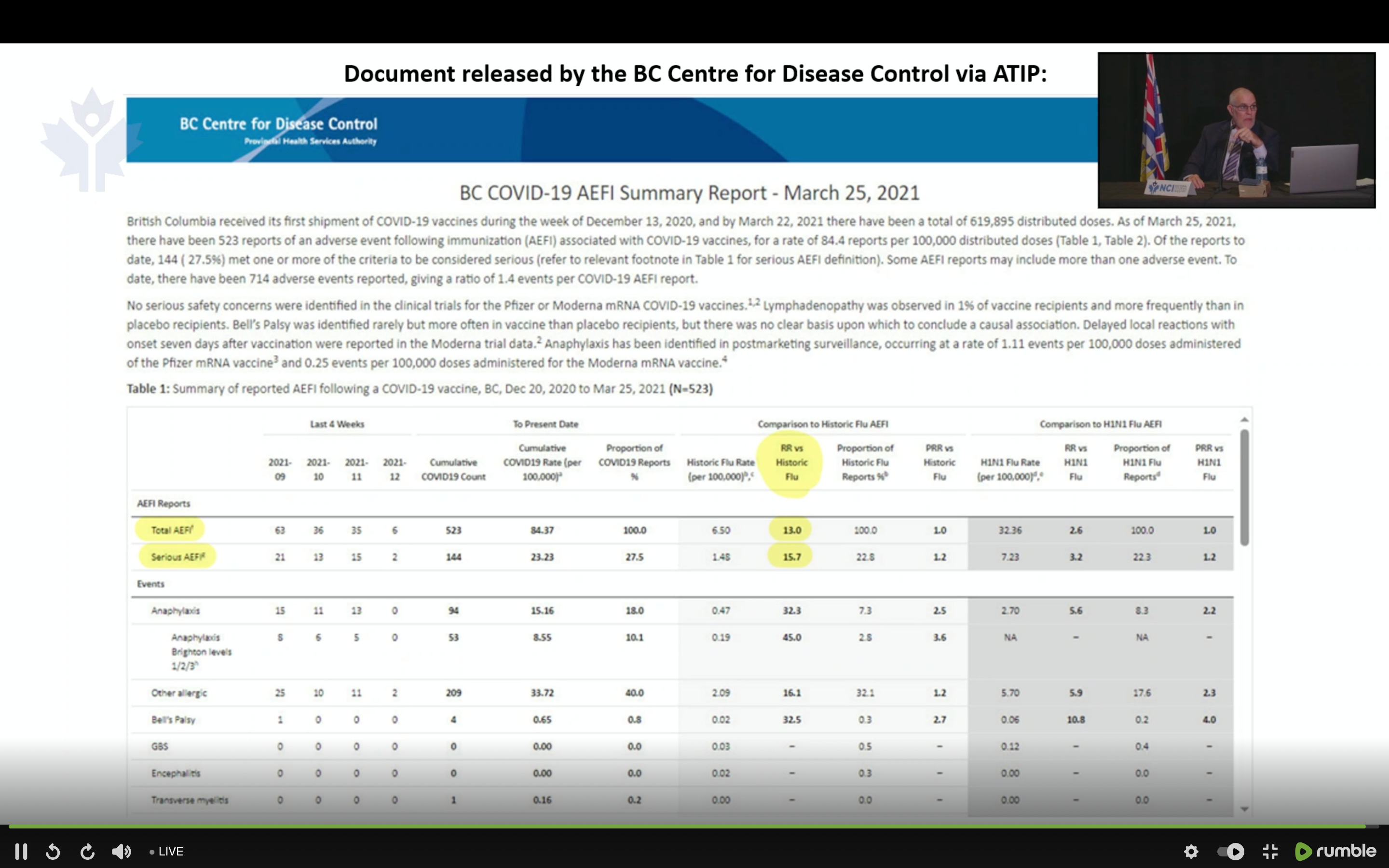Mute the video with speaker icon

click(121, 851)
